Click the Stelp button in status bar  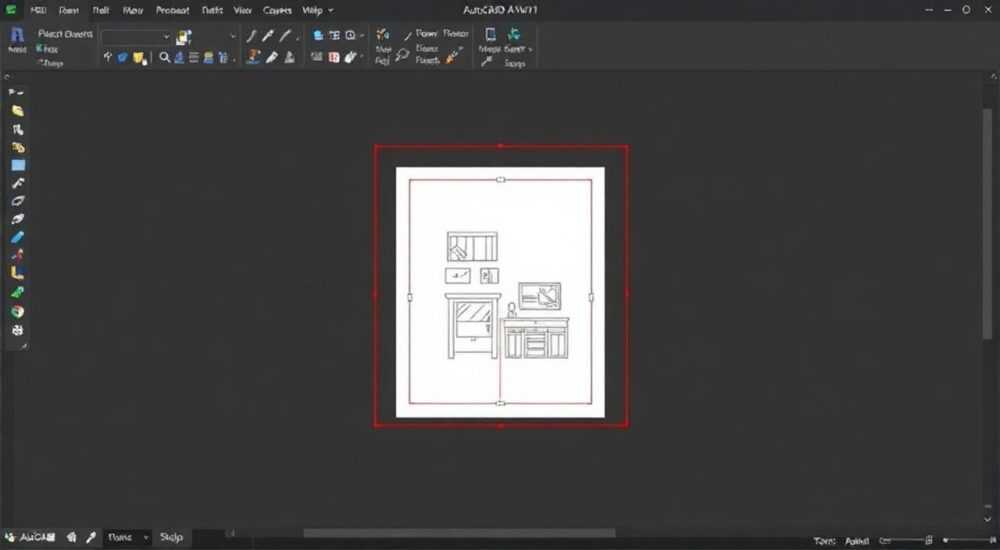click(x=172, y=537)
